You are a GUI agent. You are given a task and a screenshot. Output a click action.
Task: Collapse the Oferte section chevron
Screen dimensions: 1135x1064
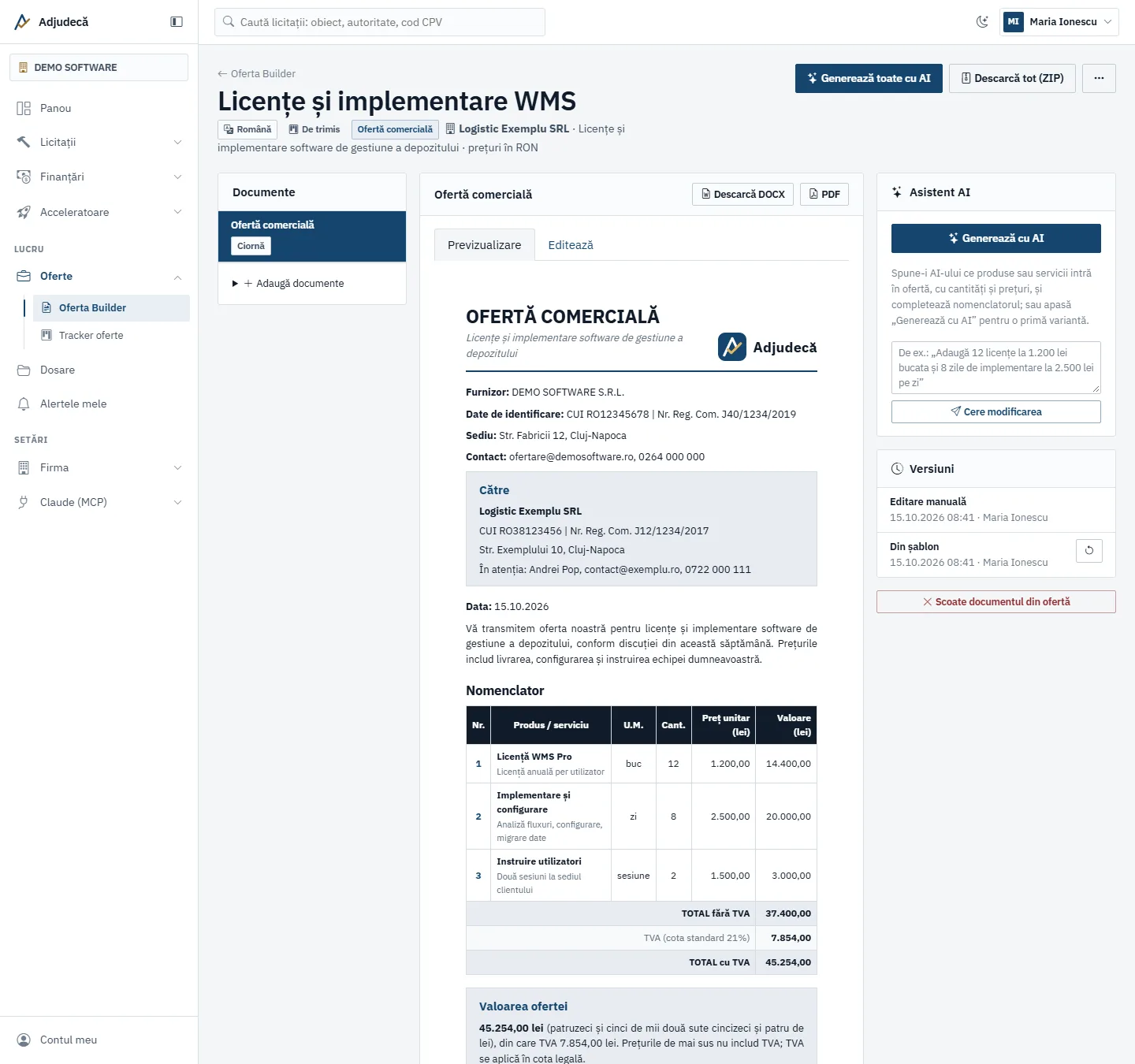pyautogui.click(x=177, y=277)
